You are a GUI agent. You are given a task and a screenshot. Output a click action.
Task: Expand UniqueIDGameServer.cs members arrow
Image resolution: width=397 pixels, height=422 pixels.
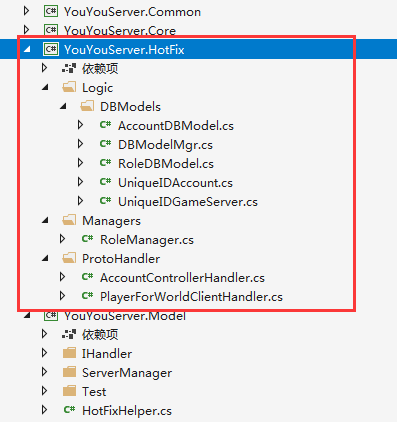pos(80,201)
